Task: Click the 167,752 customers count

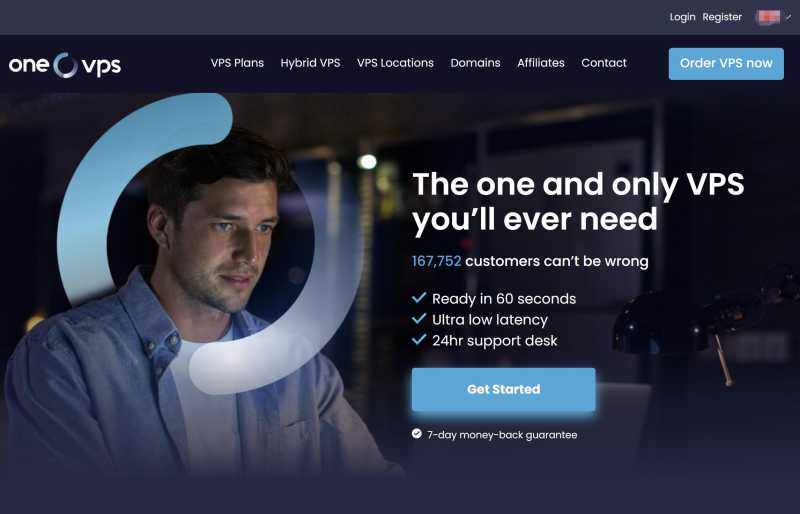Action: point(436,261)
